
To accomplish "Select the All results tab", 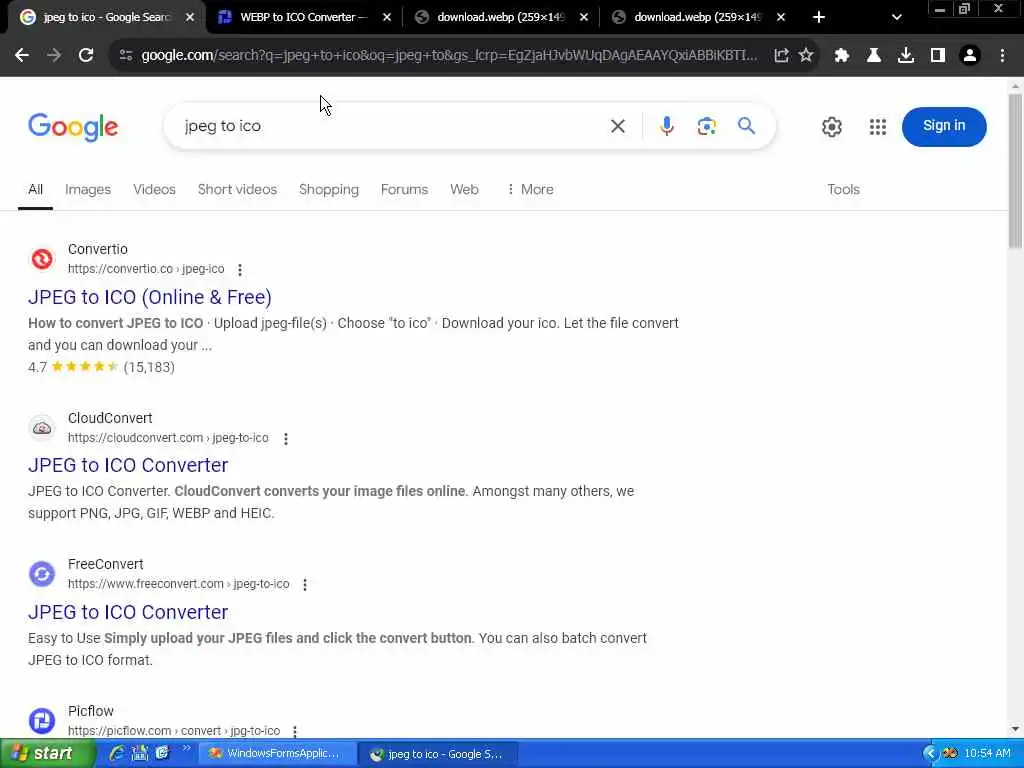I will coord(35,189).
